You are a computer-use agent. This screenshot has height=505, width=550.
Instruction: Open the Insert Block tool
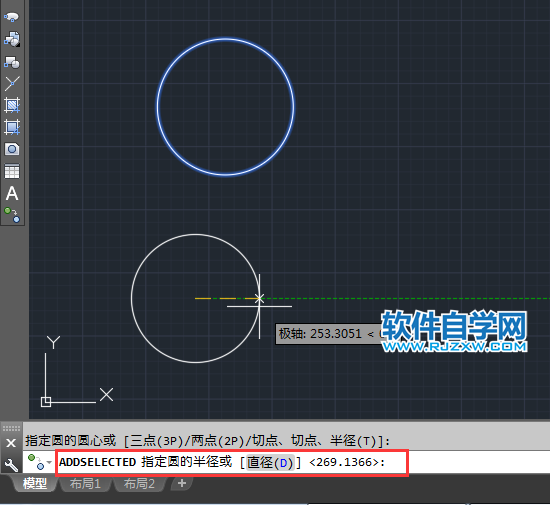(12, 39)
